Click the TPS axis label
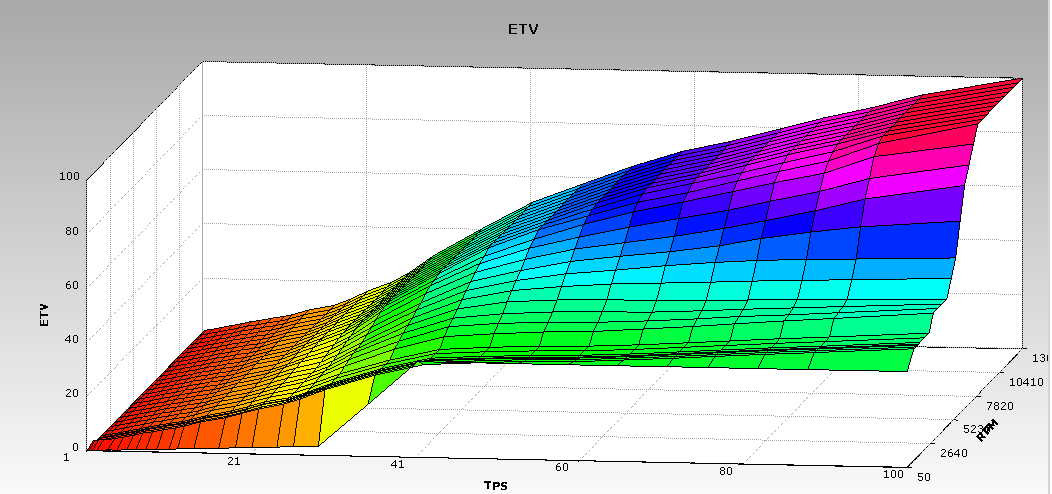This screenshot has height=494, width=1052. tap(498, 485)
